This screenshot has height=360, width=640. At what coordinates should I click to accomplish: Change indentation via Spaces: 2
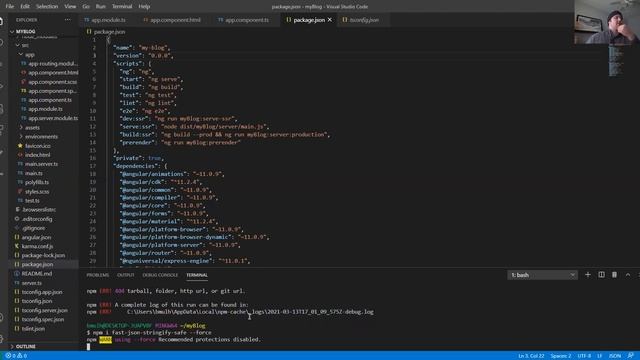(561, 356)
